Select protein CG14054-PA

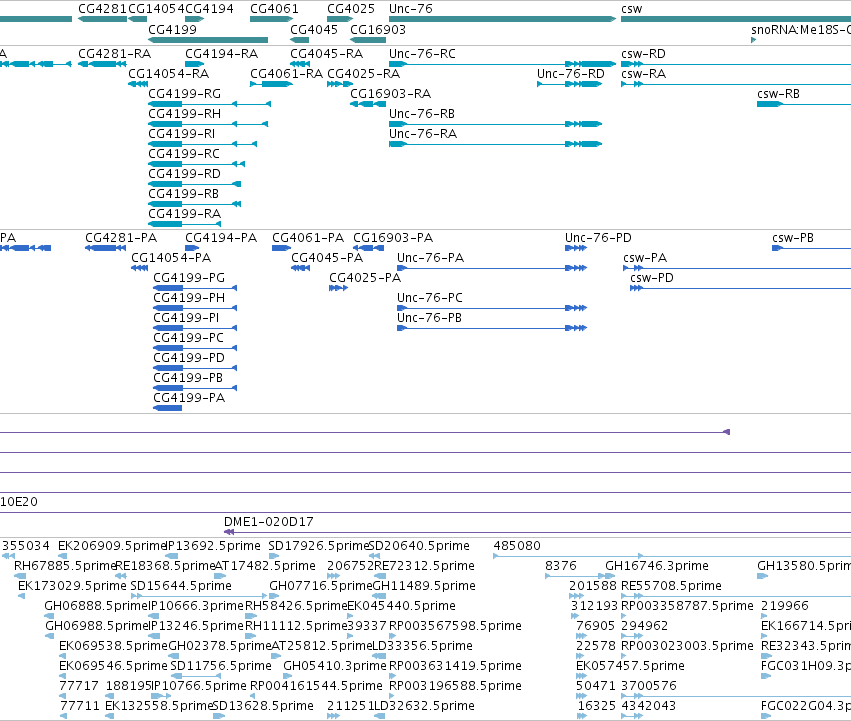click(x=139, y=268)
